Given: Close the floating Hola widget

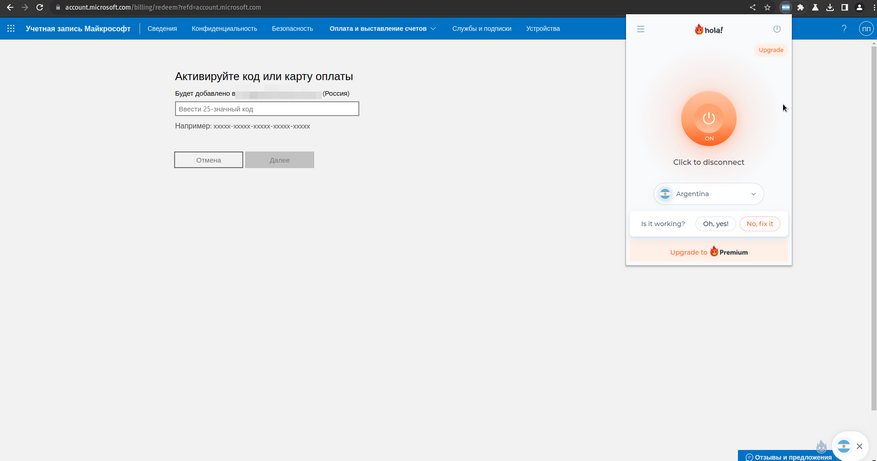Looking at the screenshot, I should [860, 446].
